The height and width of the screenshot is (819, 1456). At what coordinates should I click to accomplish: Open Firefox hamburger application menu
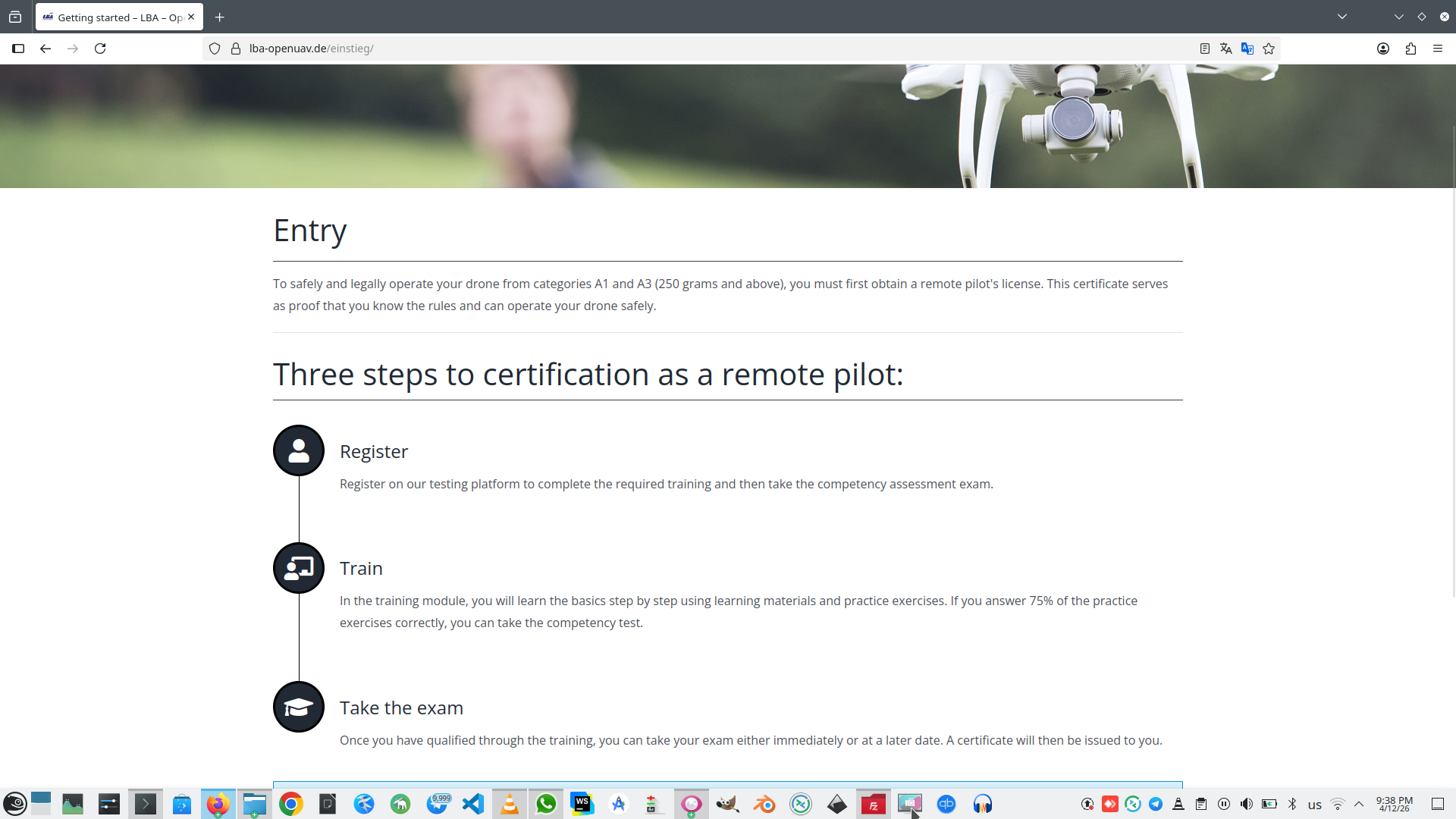[1438, 49]
